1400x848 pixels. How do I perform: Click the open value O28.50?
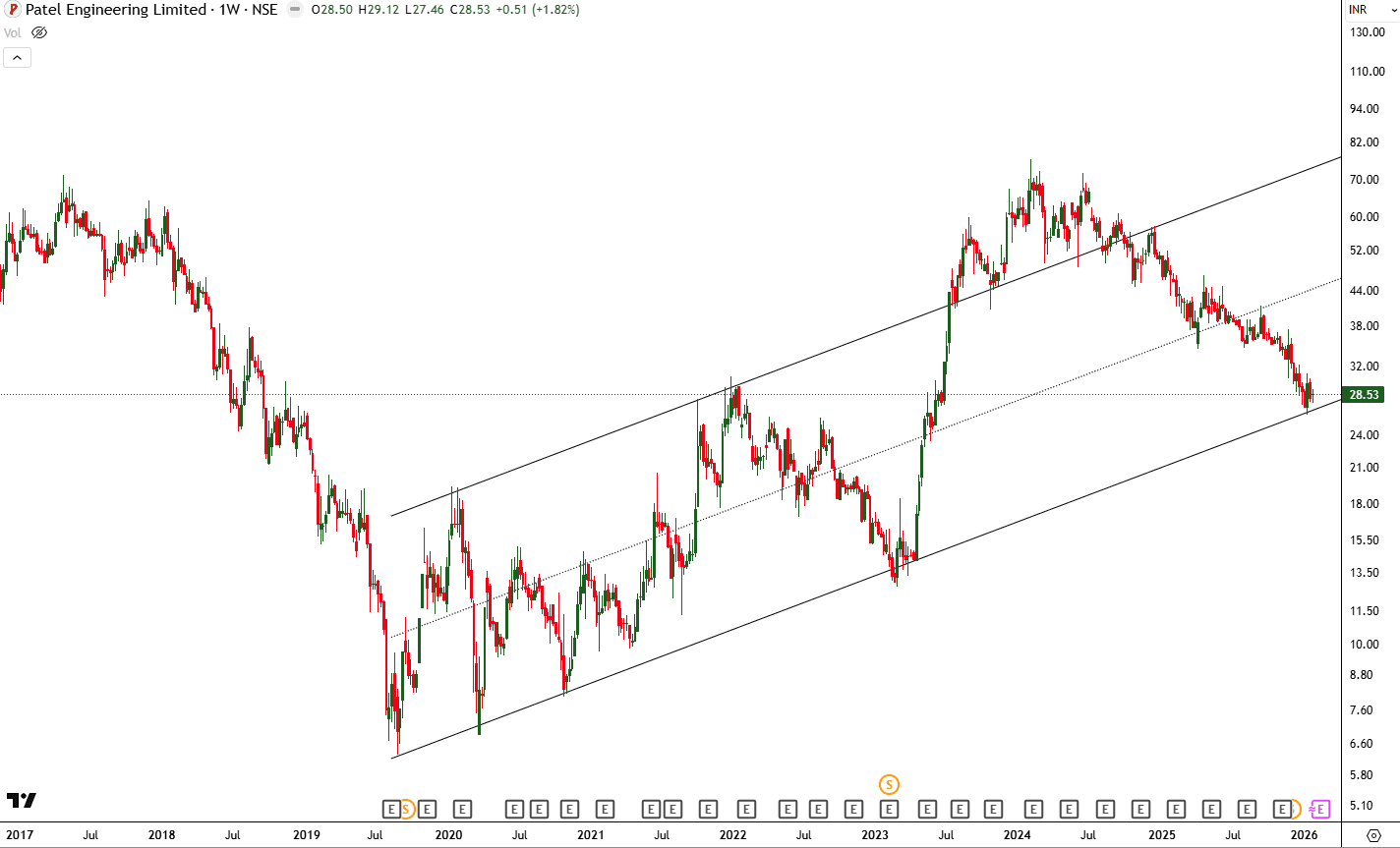click(332, 10)
